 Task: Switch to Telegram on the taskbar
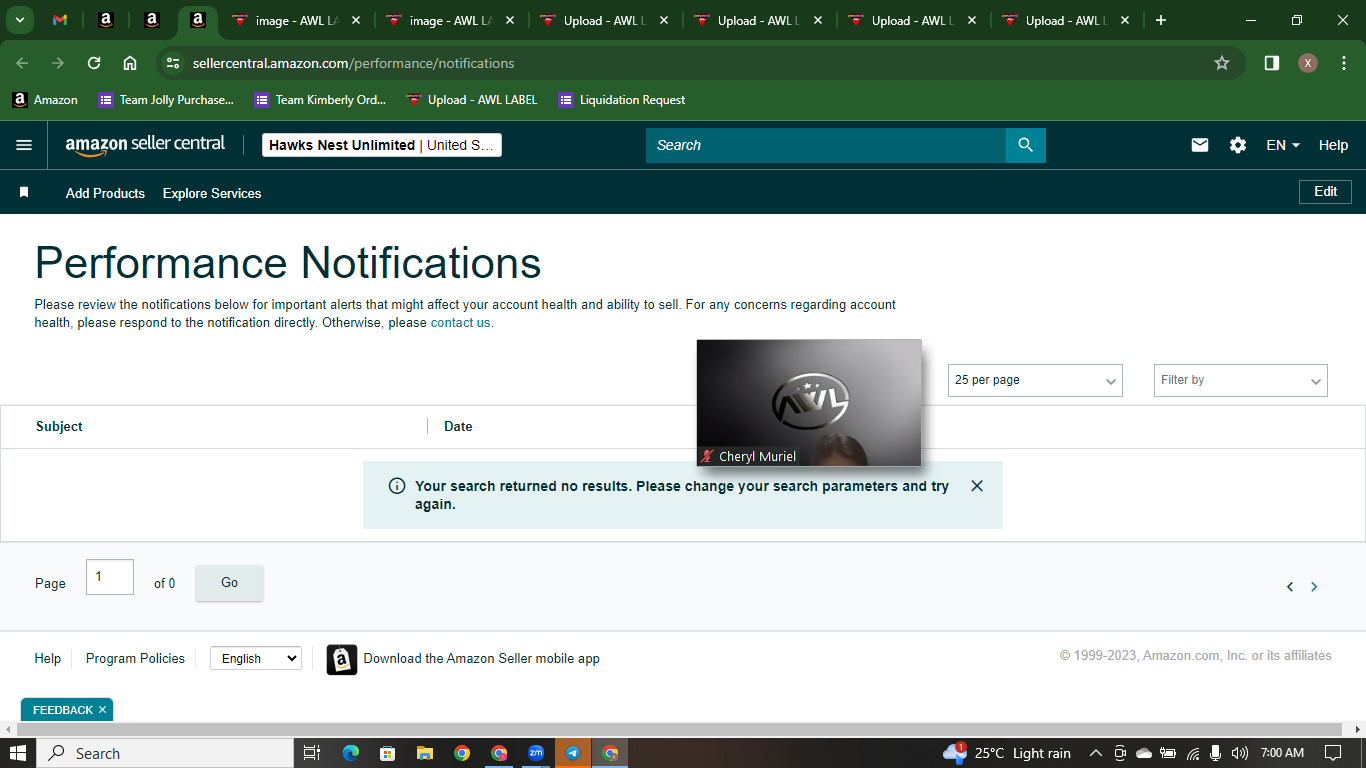pos(573,753)
